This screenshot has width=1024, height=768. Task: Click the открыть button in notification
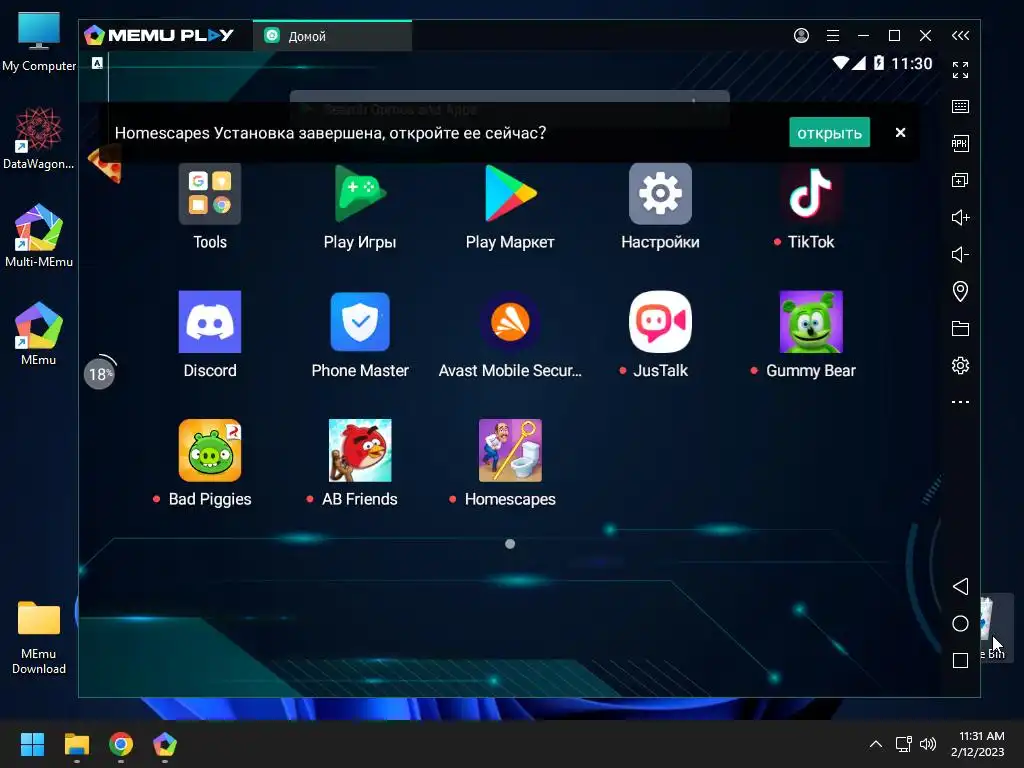tap(829, 133)
